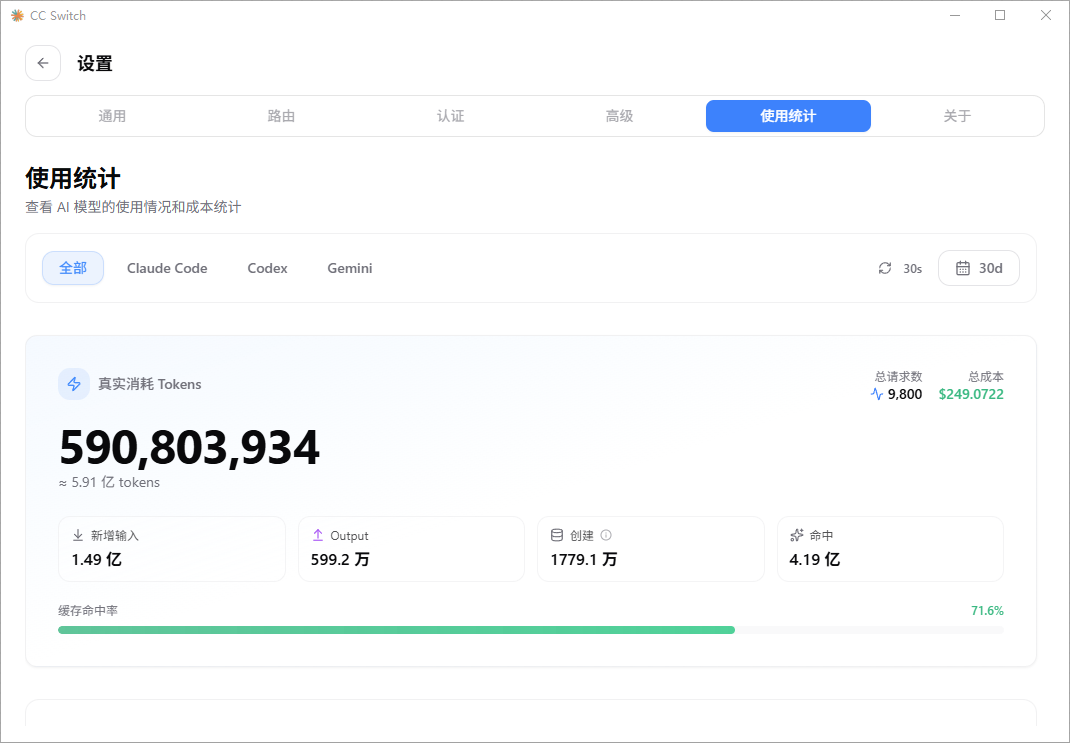Click the 查看 AI 模型的使用情况 subtitle

133,207
